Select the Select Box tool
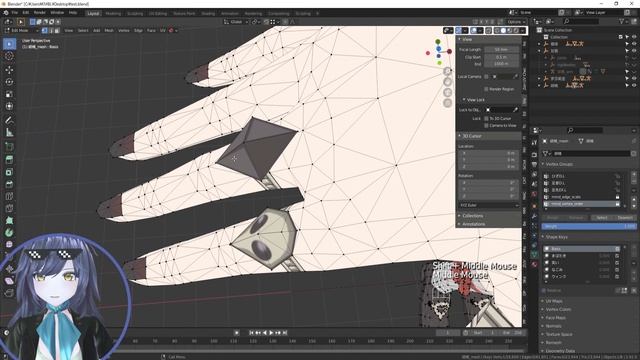640x360 pixels. coord(9,44)
